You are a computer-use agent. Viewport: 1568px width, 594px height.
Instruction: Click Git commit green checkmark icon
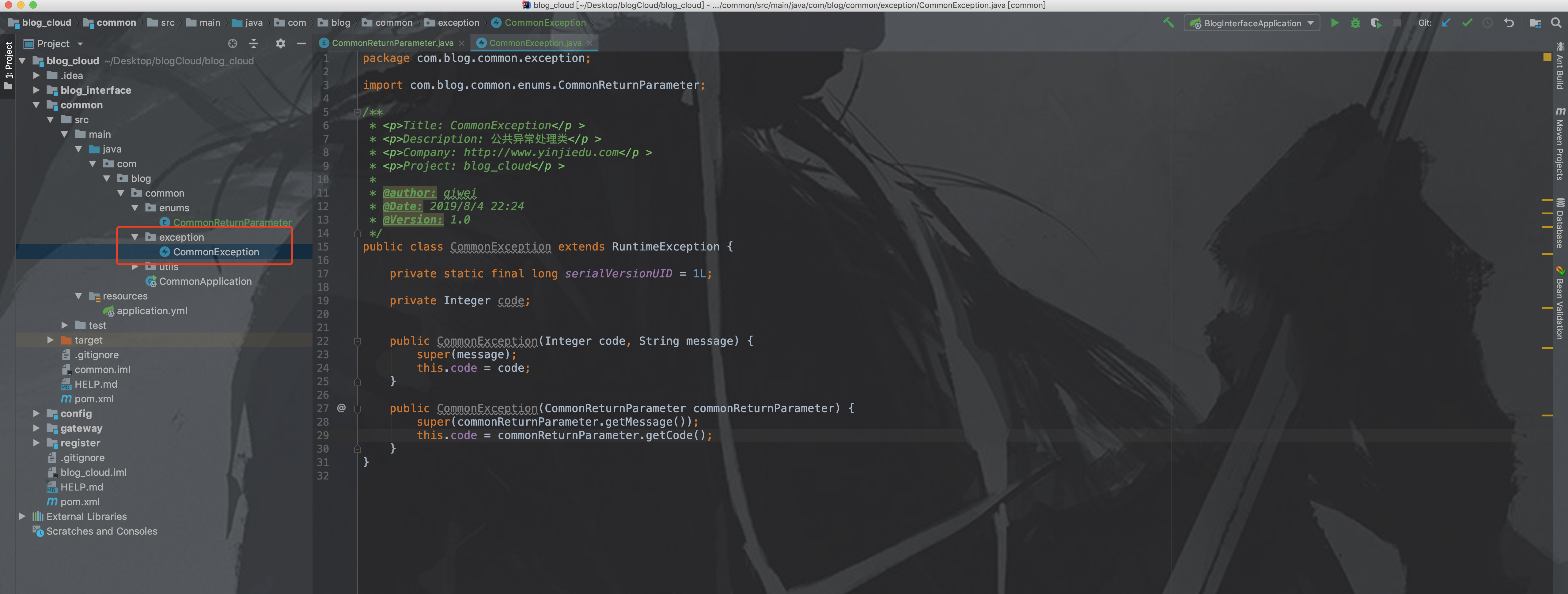[1467, 23]
